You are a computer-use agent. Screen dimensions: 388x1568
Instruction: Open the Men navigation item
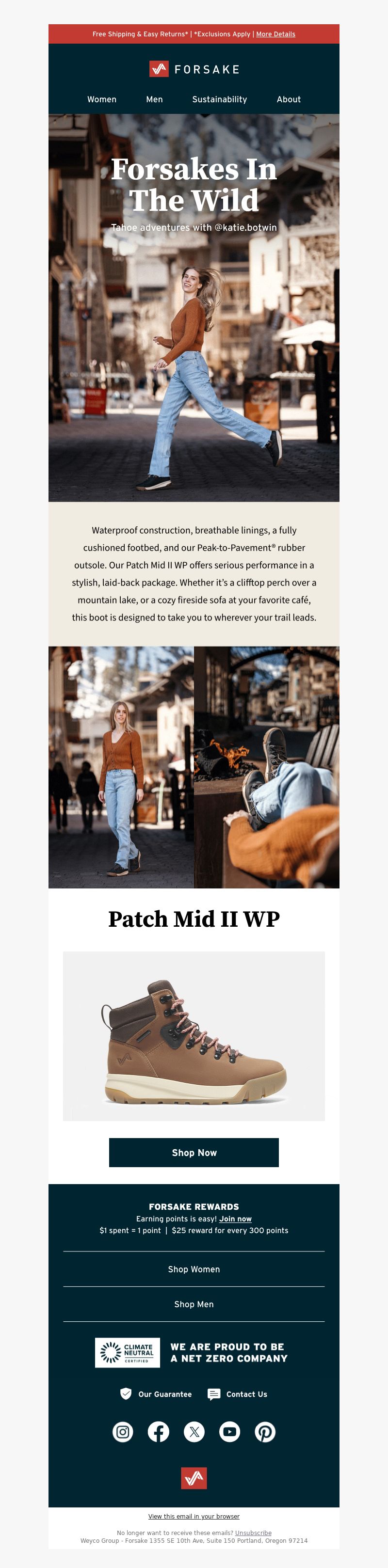(x=154, y=99)
